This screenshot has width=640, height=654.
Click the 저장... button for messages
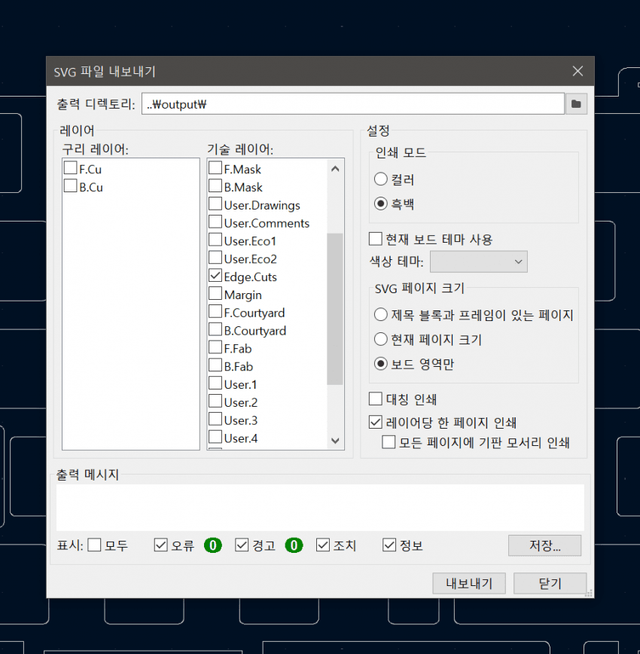pos(543,545)
